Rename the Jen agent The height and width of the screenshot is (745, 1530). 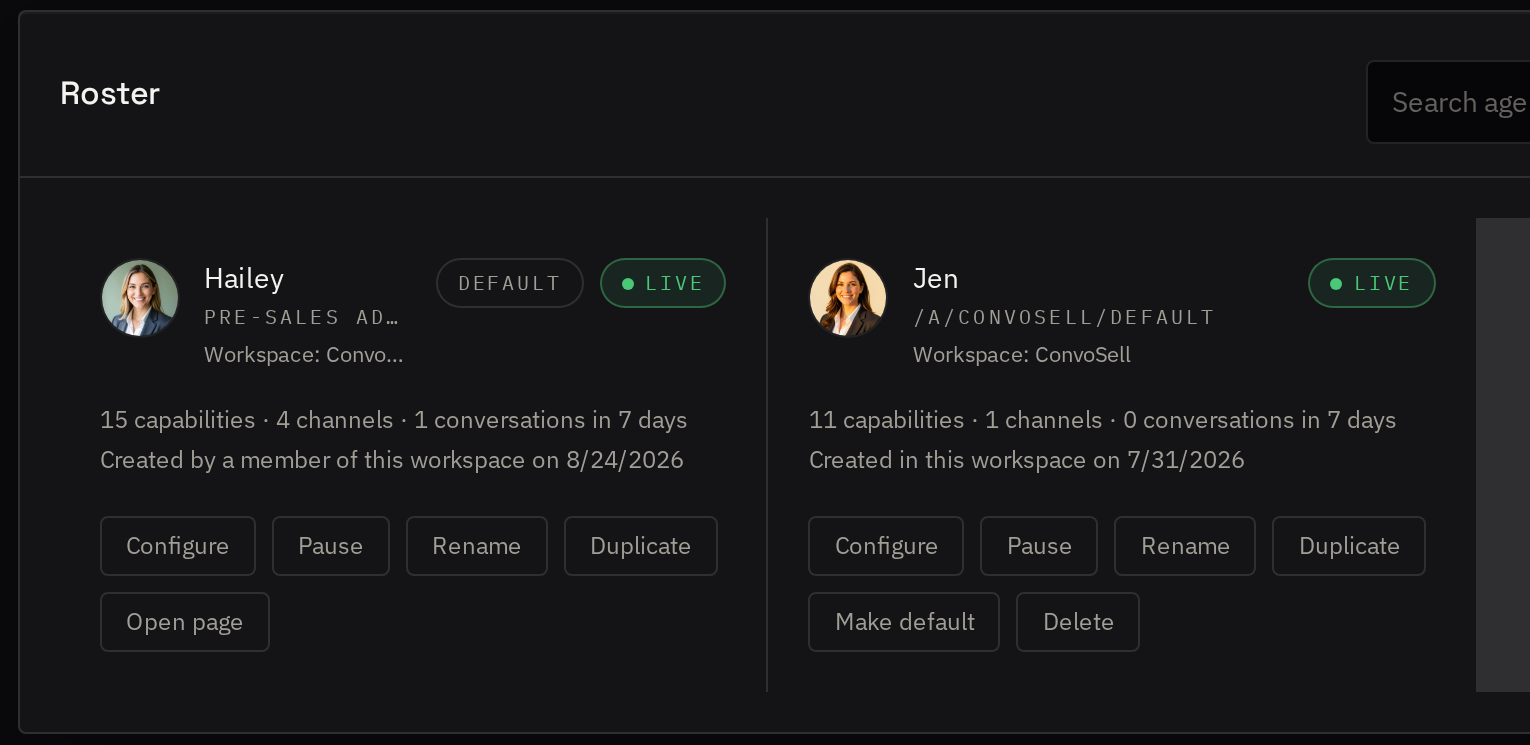point(1185,546)
